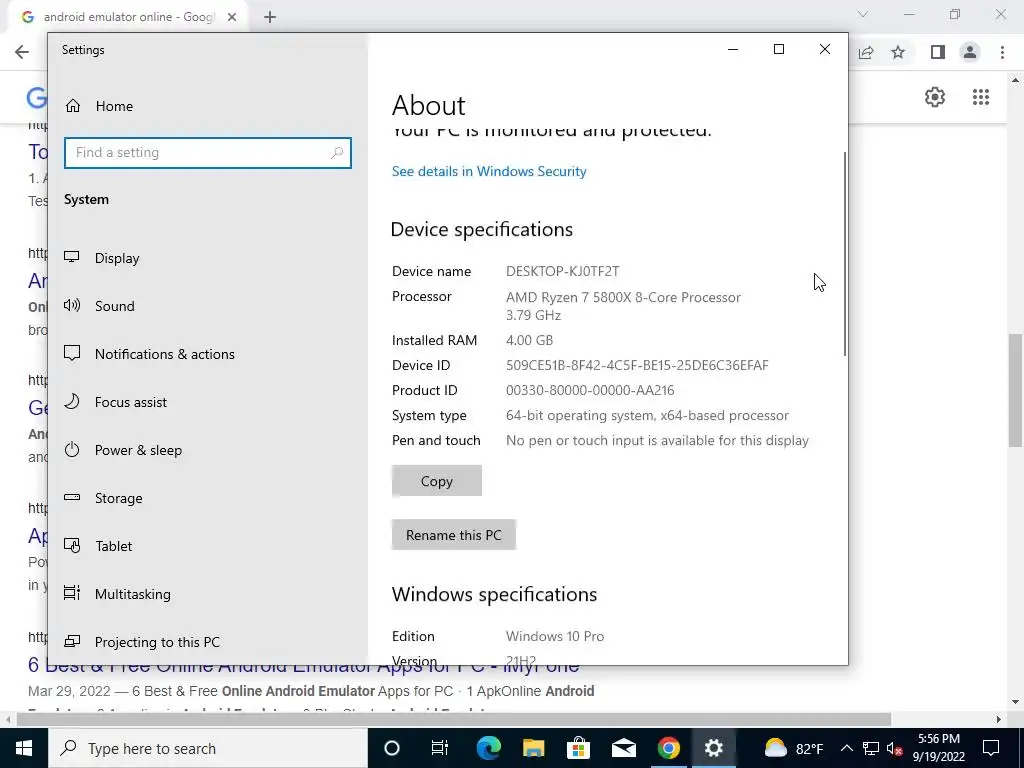Open the weather widget showing 82°F

(x=793, y=748)
